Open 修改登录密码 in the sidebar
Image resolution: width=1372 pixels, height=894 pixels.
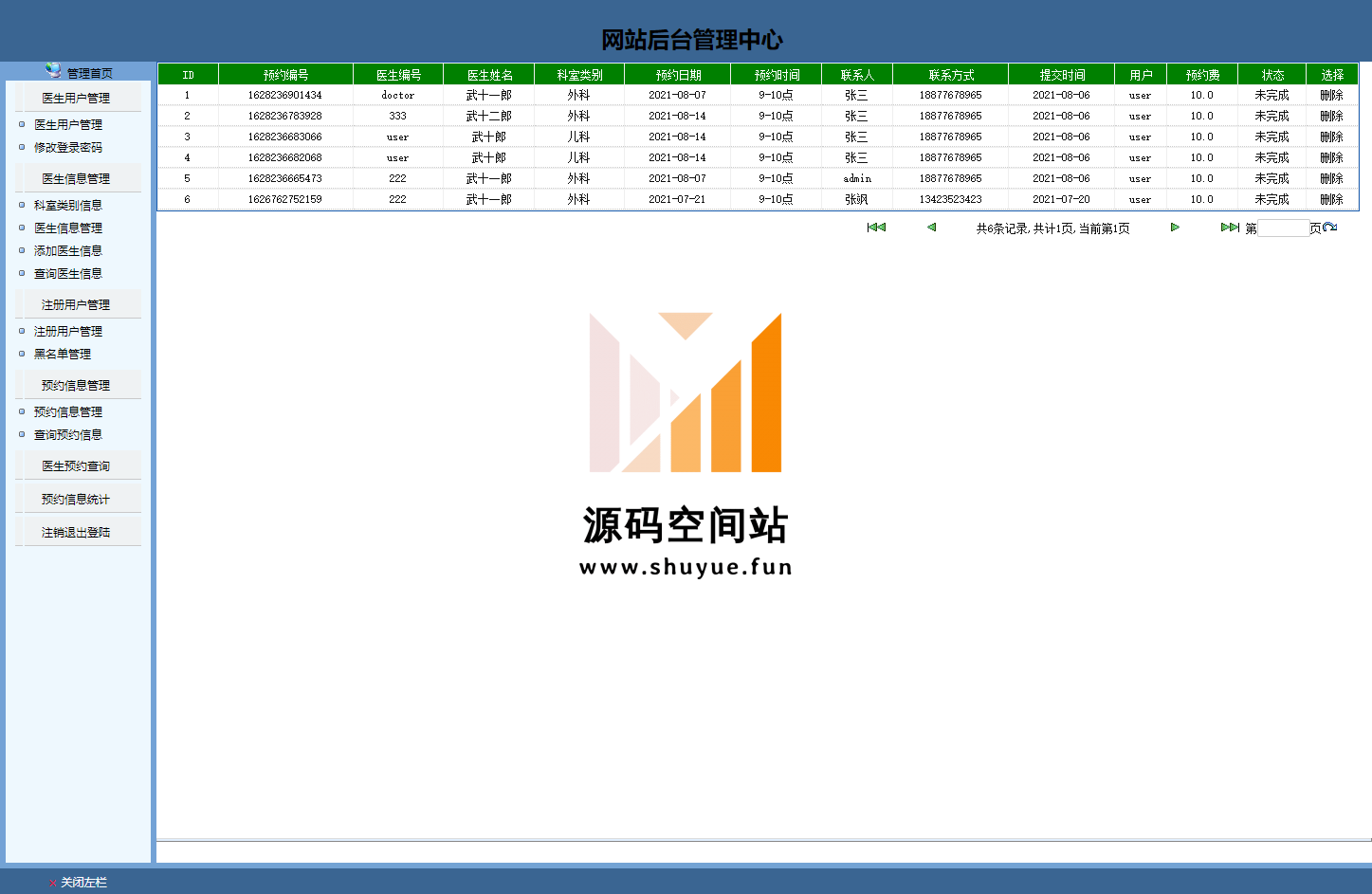(68, 147)
